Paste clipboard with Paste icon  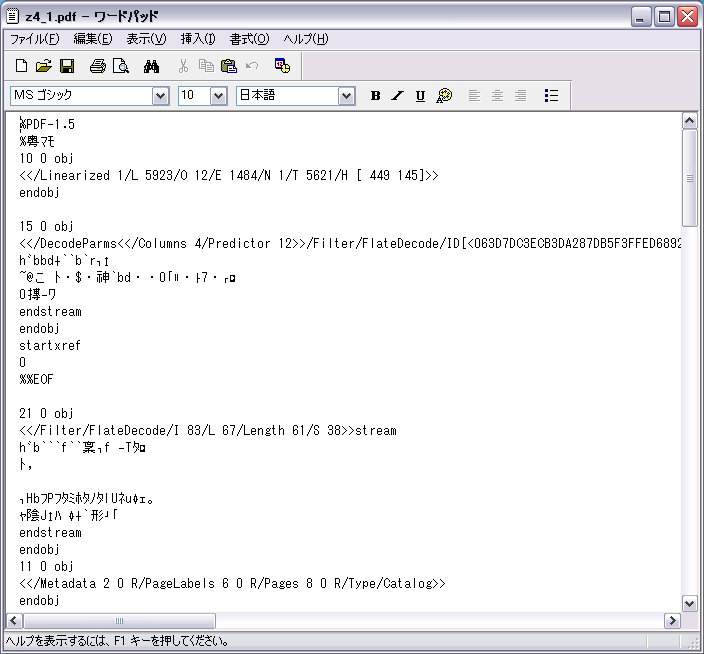point(229,66)
